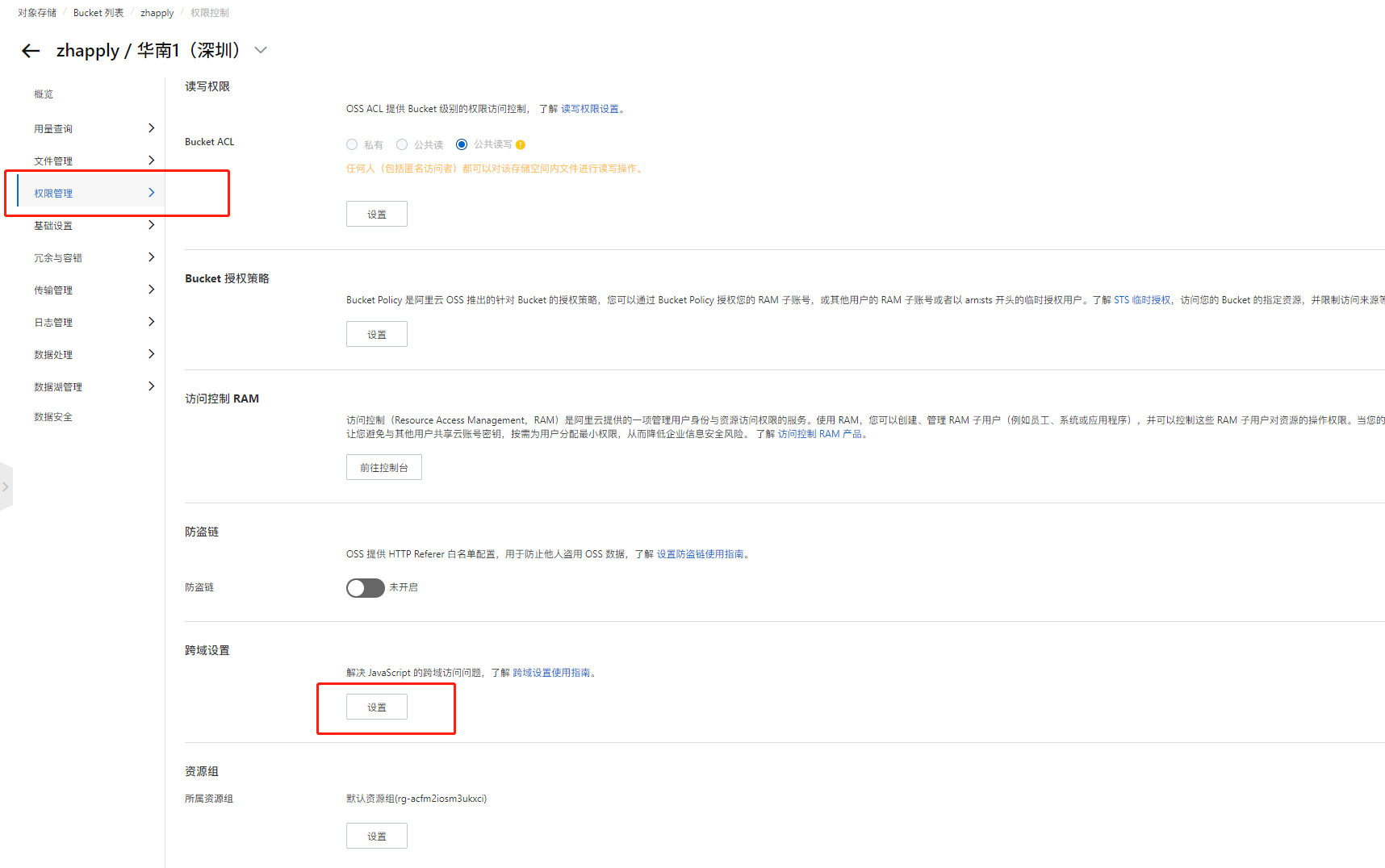1385x868 pixels.
Task: Click the 前往控制台 button
Action: tap(384, 468)
